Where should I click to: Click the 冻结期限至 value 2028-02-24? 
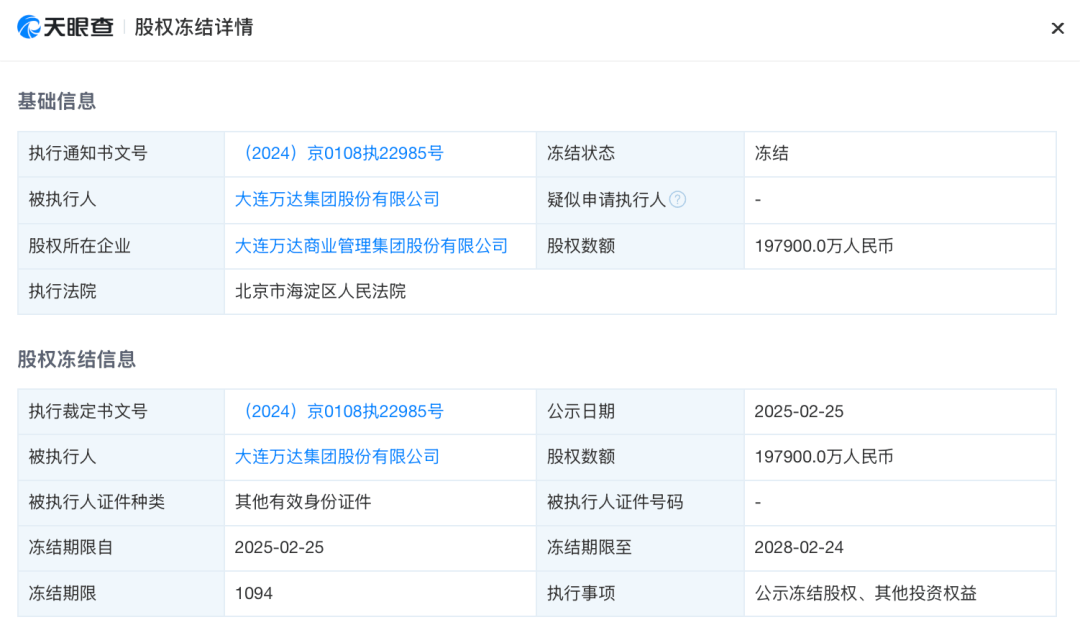[x=799, y=547]
